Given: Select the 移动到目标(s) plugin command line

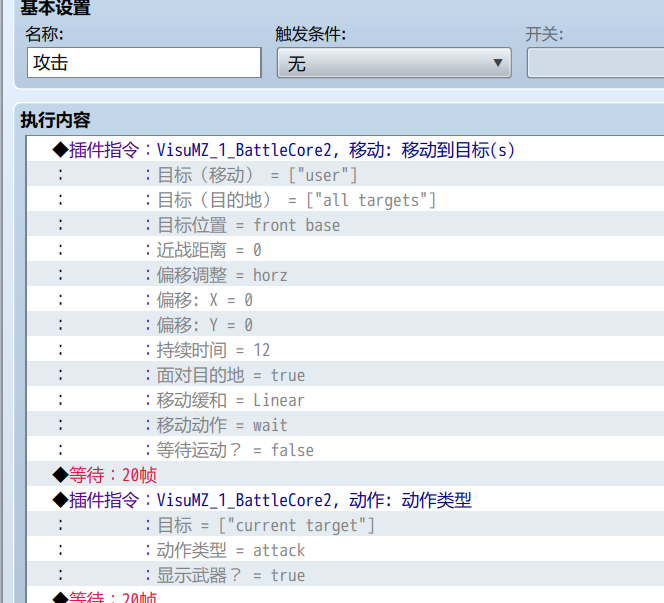Looking at the screenshot, I should click(345, 150).
